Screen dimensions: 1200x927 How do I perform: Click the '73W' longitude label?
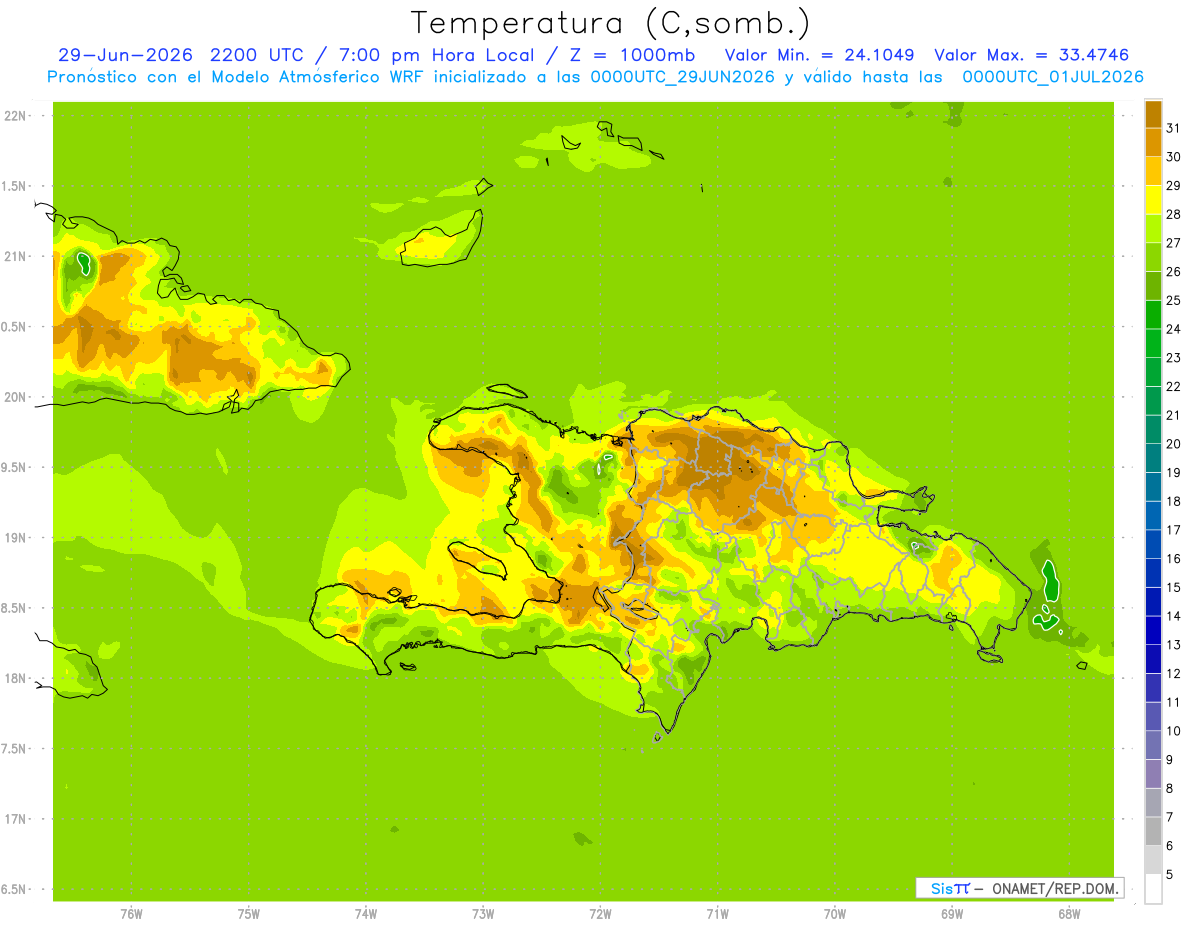point(483,914)
